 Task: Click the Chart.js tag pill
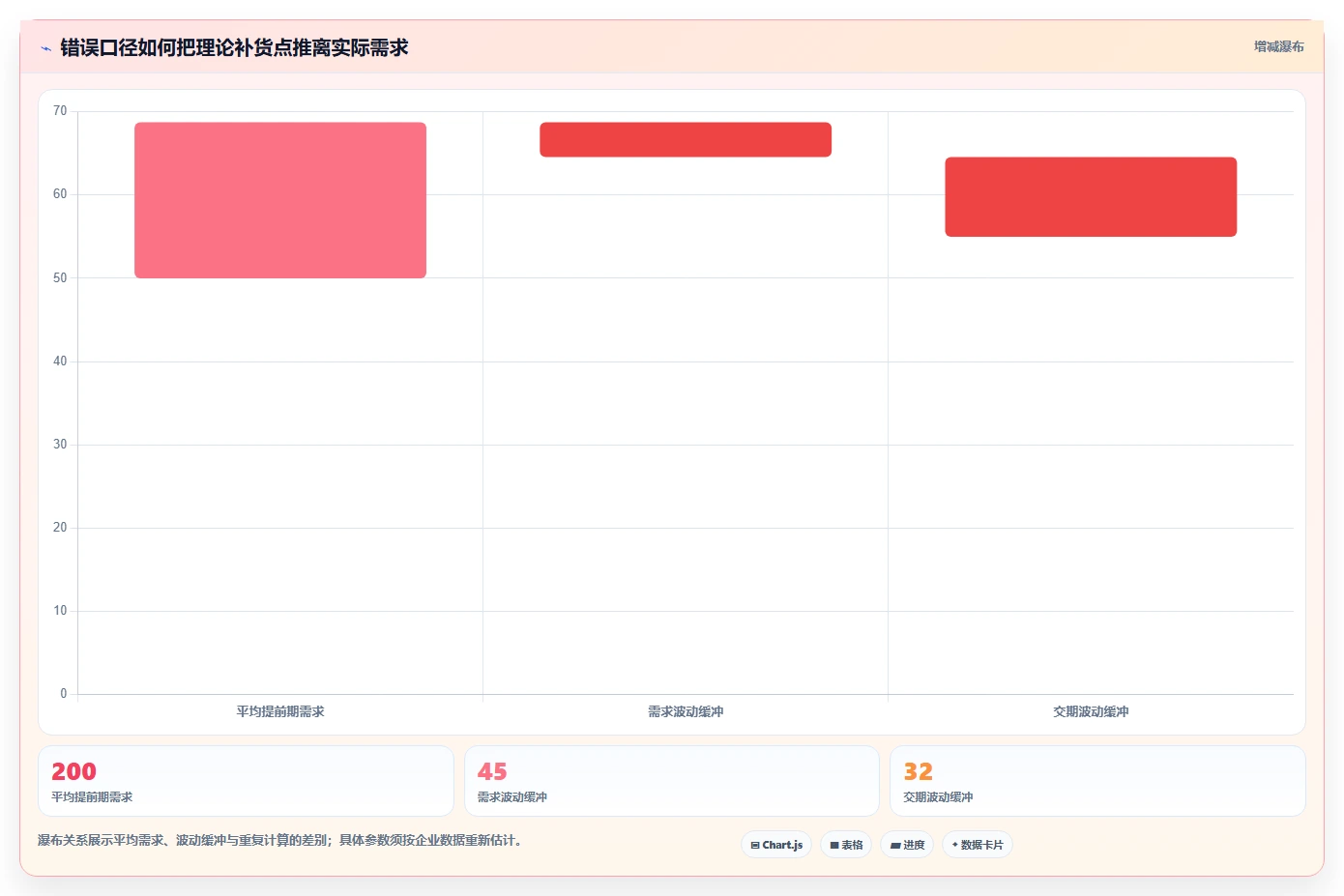pyautogui.click(x=776, y=845)
